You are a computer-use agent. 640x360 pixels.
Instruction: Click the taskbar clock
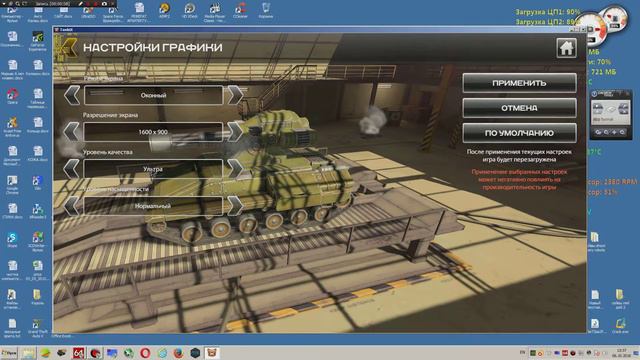tap(621, 353)
